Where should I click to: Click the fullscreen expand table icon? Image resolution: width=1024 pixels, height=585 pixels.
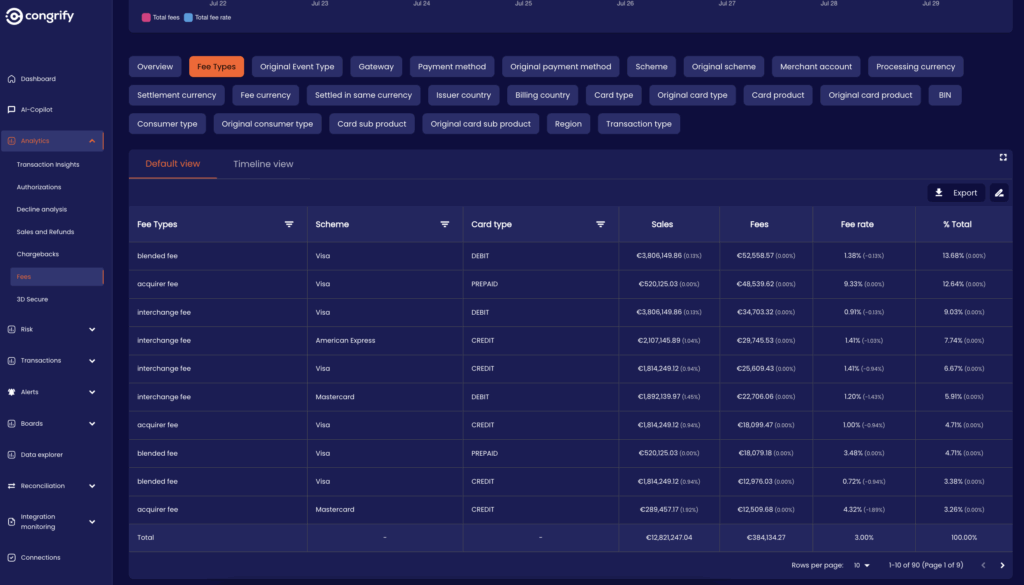(x=1003, y=157)
